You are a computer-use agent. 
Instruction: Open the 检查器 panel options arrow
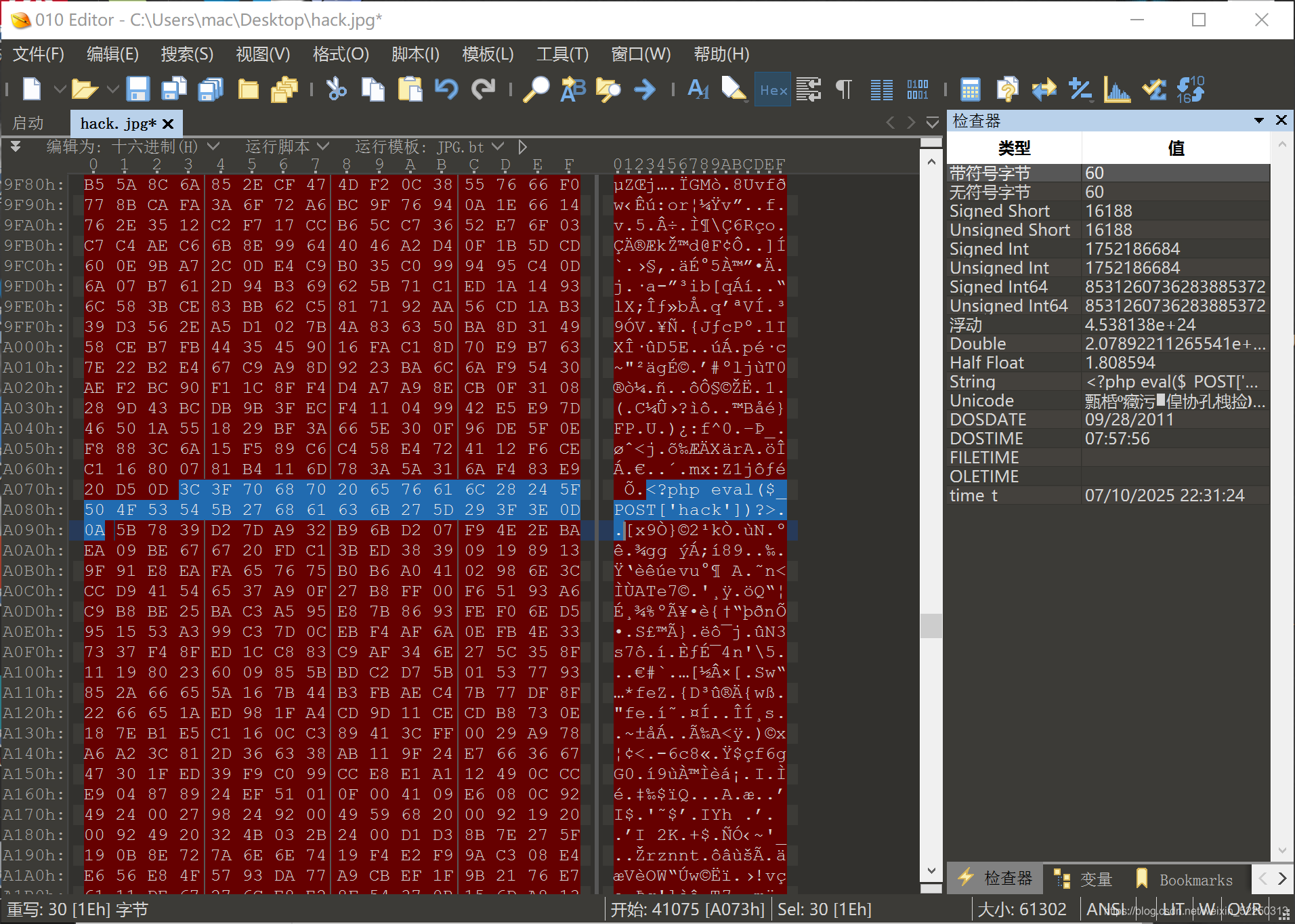pyautogui.click(x=1258, y=121)
